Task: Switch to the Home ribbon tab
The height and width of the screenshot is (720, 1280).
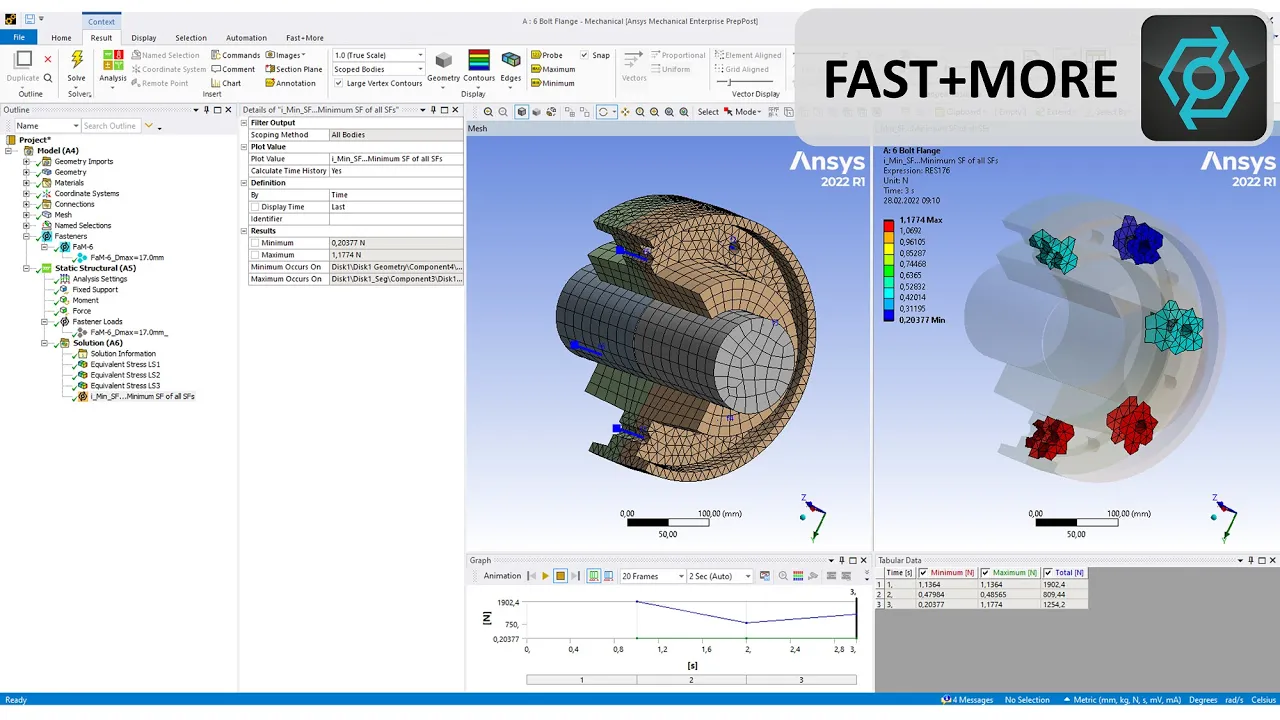Action: 61,38
